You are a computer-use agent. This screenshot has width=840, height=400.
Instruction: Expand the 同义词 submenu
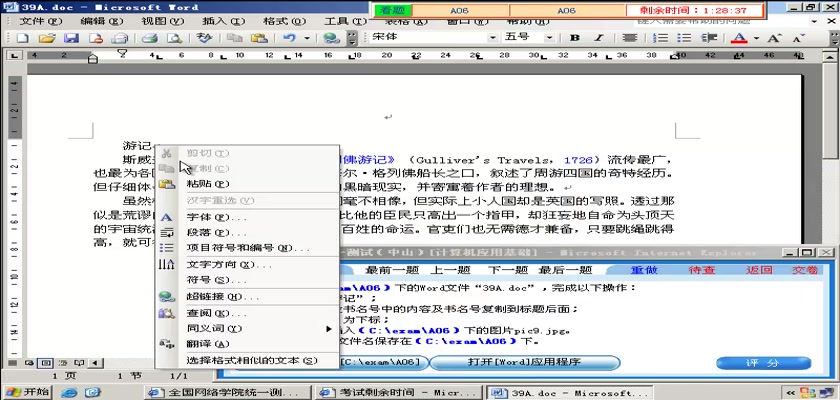point(247,328)
